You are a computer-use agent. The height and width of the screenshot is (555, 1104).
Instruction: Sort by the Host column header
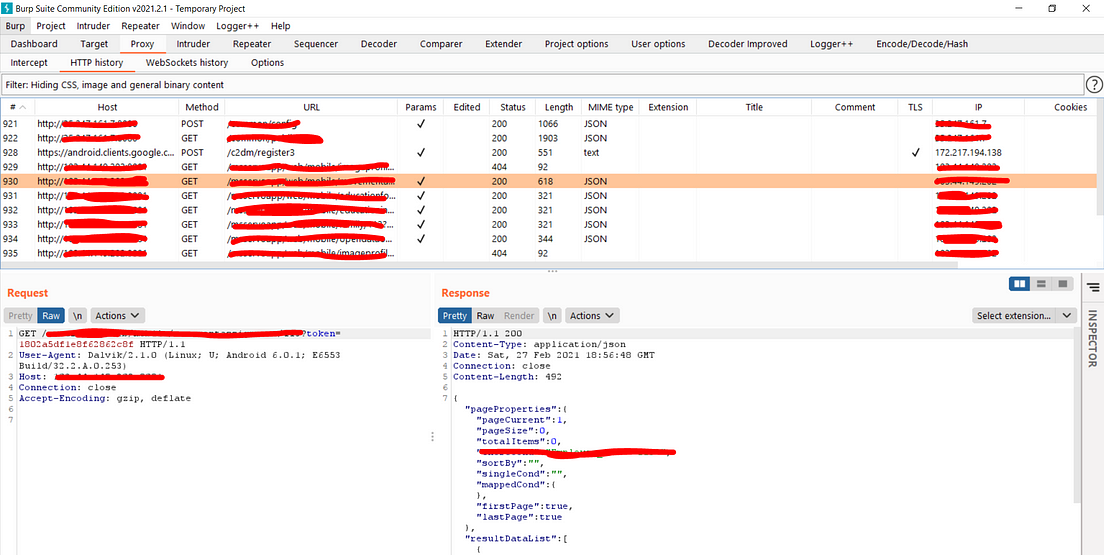tap(108, 107)
